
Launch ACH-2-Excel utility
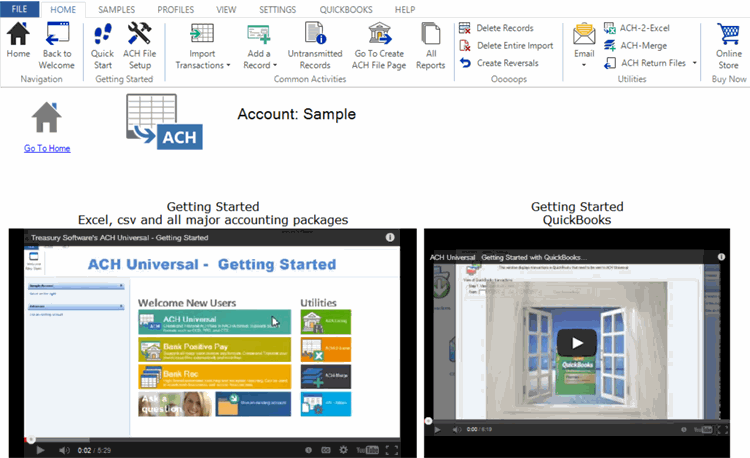point(637,28)
